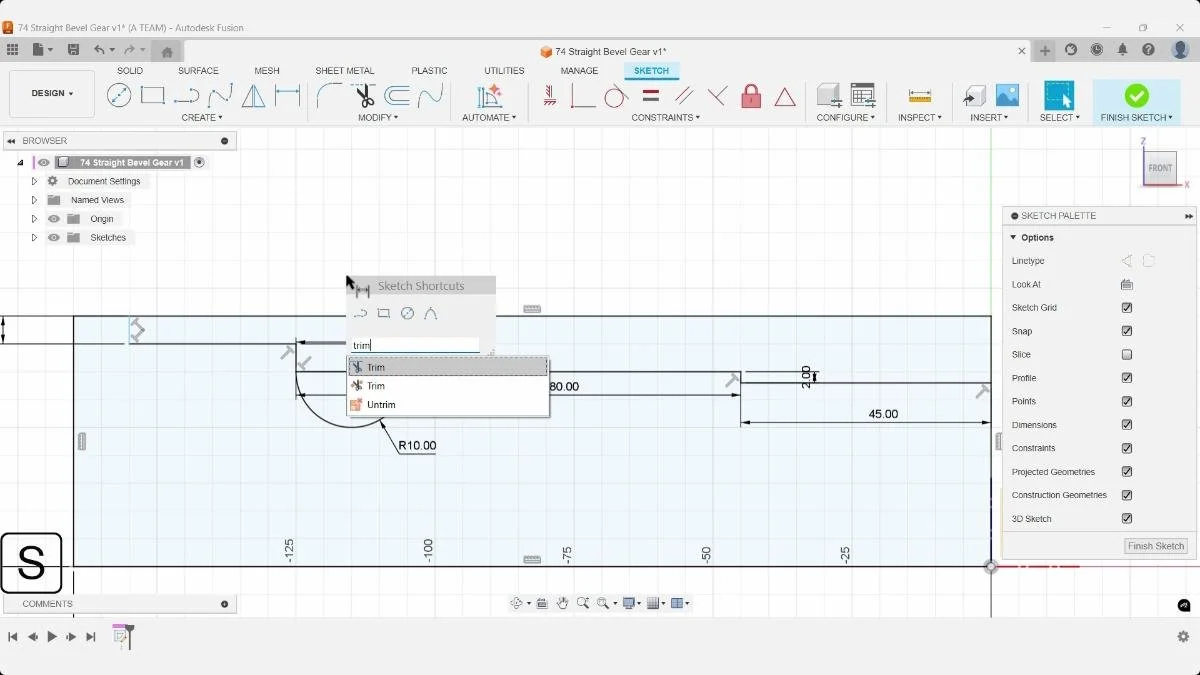Open the Notifications bell icon
Image resolution: width=1200 pixels, height=675 pixels.
tap(1123, 49)
